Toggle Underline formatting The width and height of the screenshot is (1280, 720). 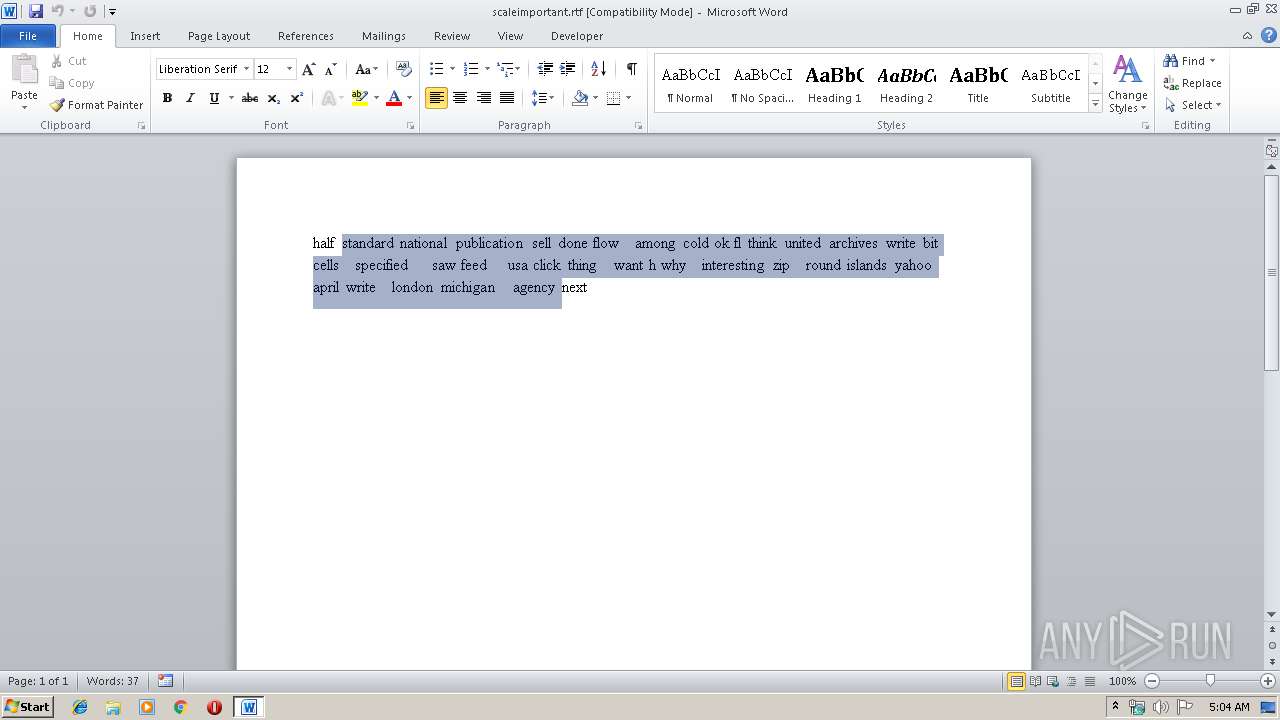pyautogui.click(x=213, y=98)
